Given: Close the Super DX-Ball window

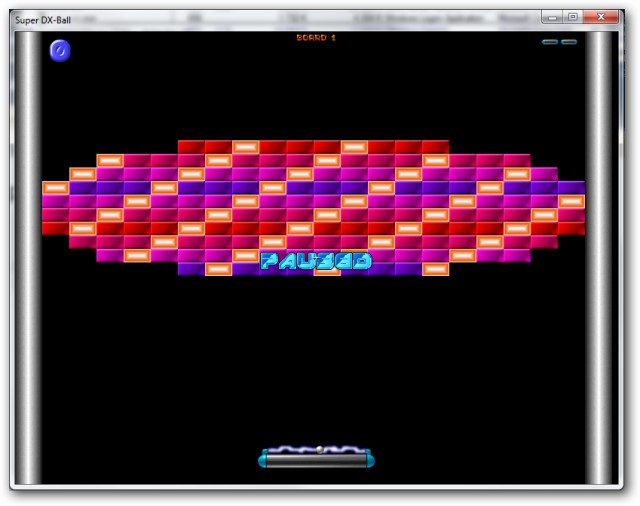Looking at the screenshot, I should pos(601,17).
